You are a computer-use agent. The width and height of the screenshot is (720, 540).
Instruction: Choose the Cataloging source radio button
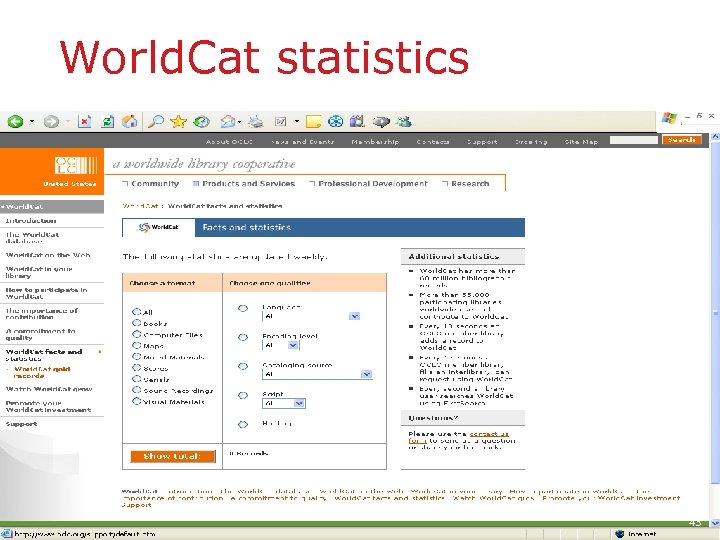coord(243,366)
